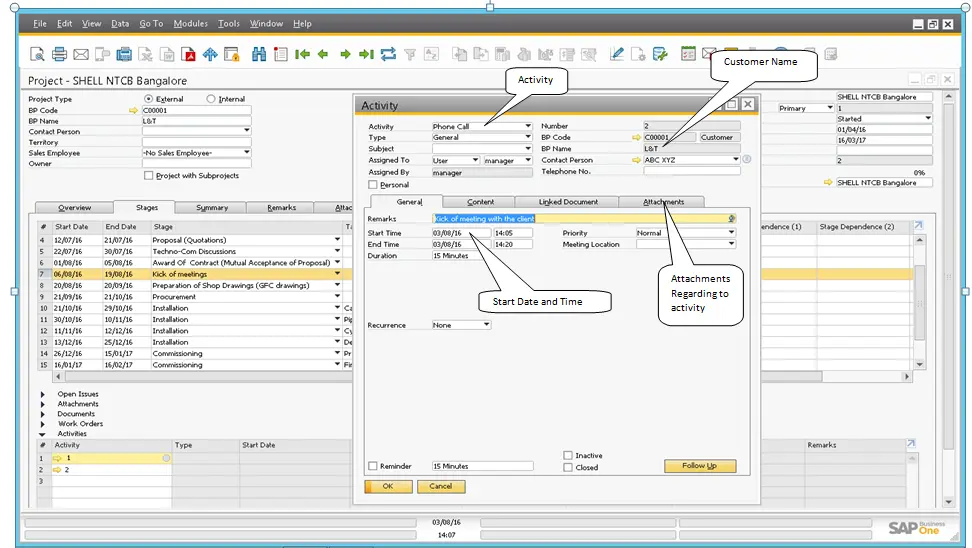Collapse the Activities section

(43, 434)
